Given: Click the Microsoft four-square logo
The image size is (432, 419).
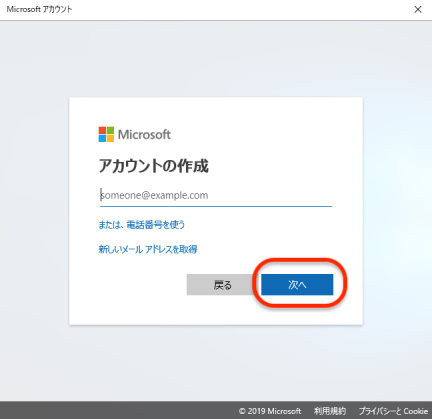Looking at the screenshot, I should click(x=106, y=134).
